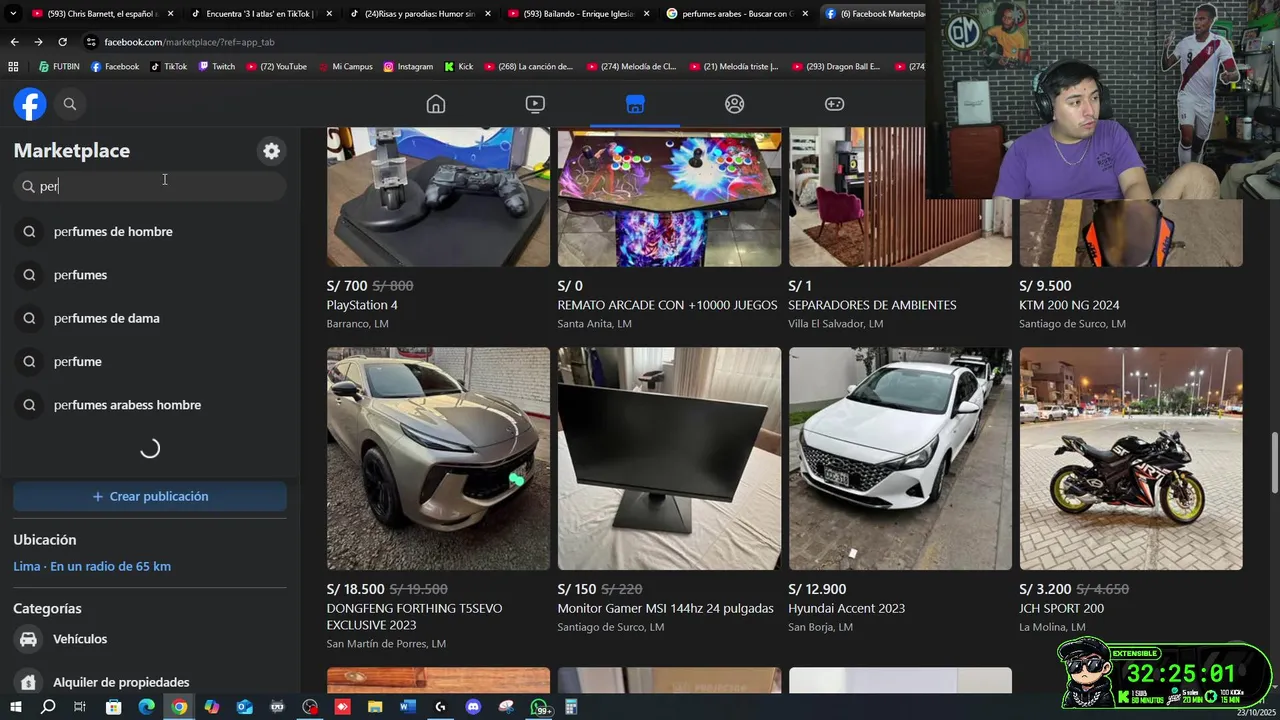Viewport: 1280px width, 720px height.
Task: Click 'SEPARADORES DE AMBIENTES' listing title
Action: (x=872, y=305)
